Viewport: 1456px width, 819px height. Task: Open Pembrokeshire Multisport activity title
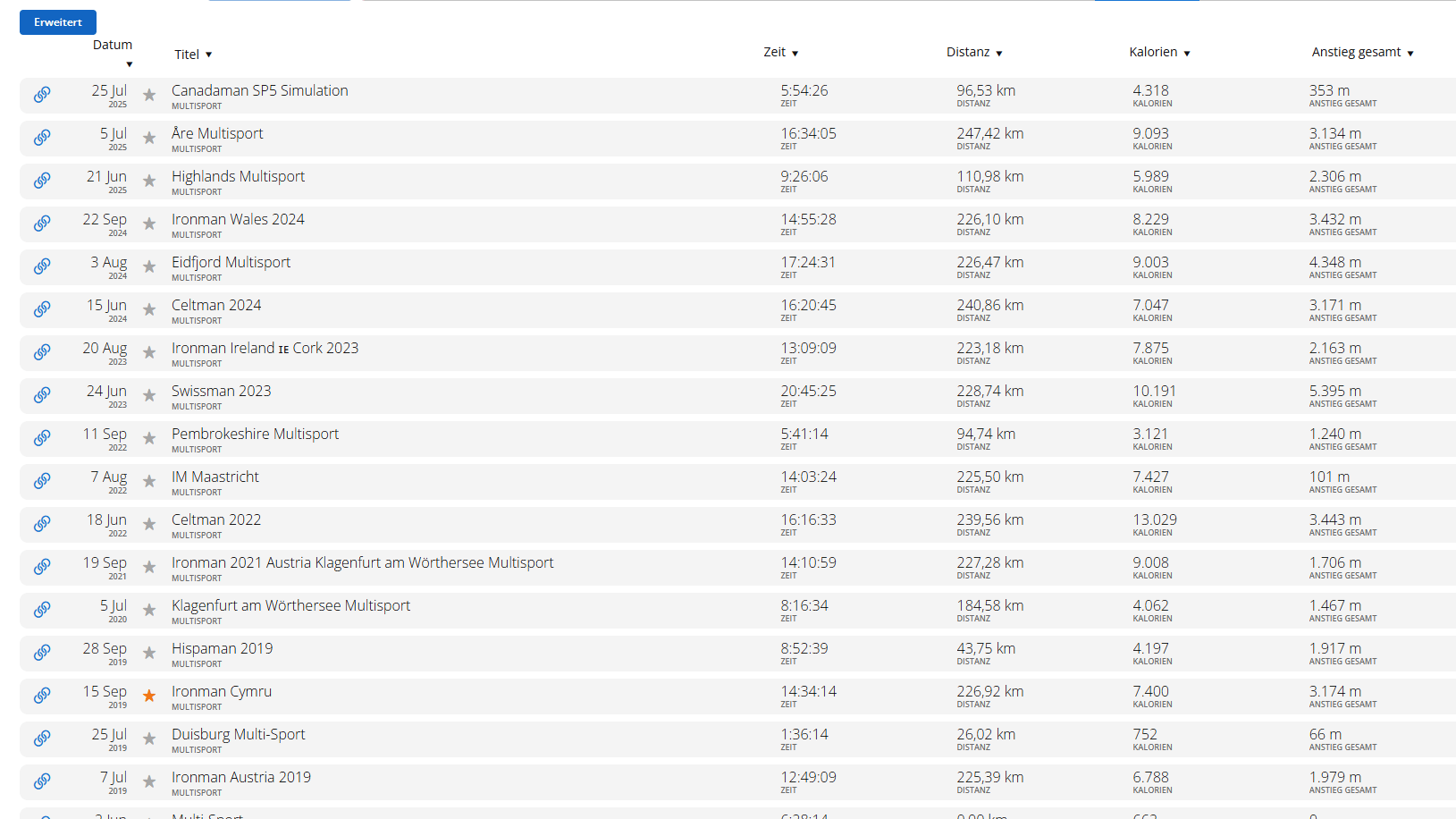[x=255, y=434]
